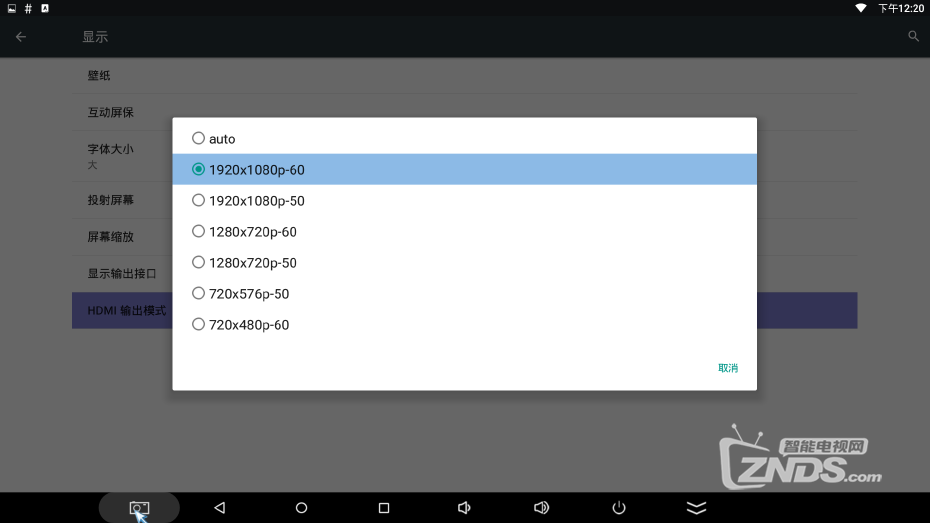Tap the circle Home navigation button
The height and width of the screenshot is (523, 930).
pos(301,508)
